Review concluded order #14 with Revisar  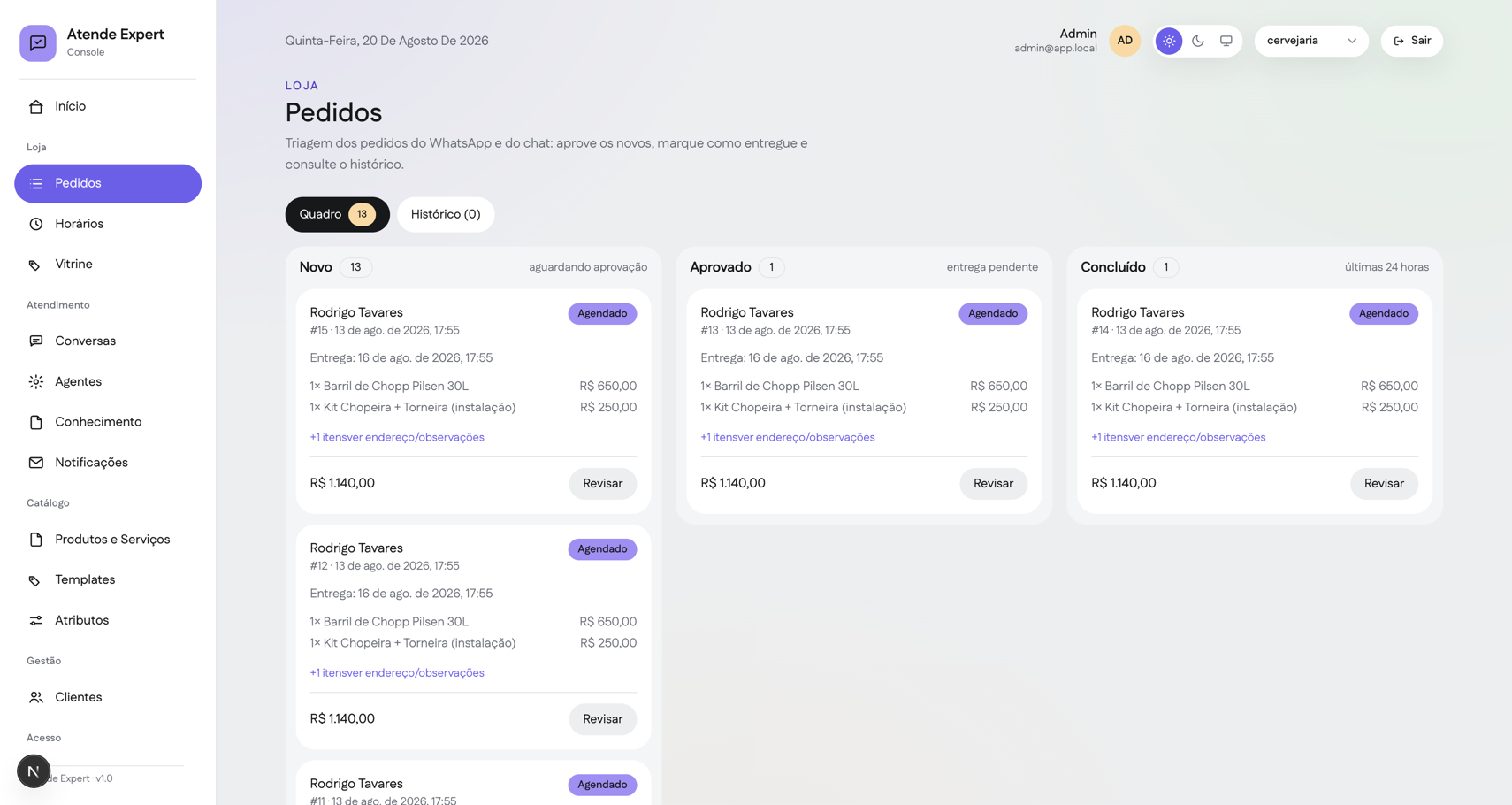(1384, 484)
